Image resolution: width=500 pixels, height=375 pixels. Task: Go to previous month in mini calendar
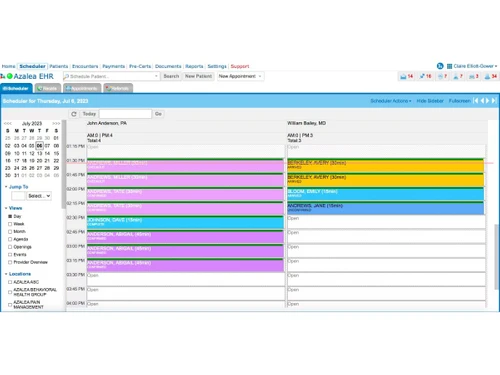[x=8, y=123]
